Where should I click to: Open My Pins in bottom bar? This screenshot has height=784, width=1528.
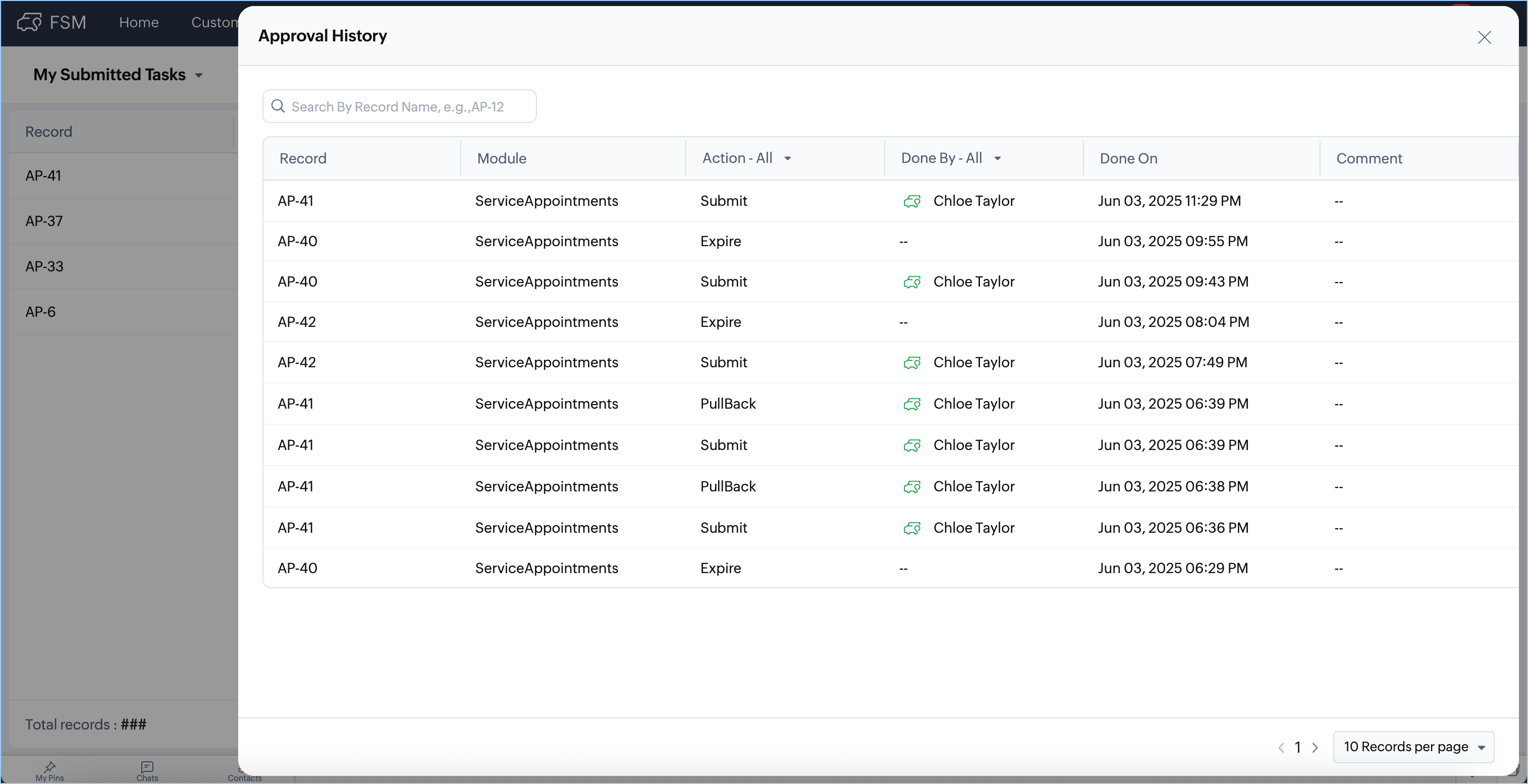(x=49, y=770)
